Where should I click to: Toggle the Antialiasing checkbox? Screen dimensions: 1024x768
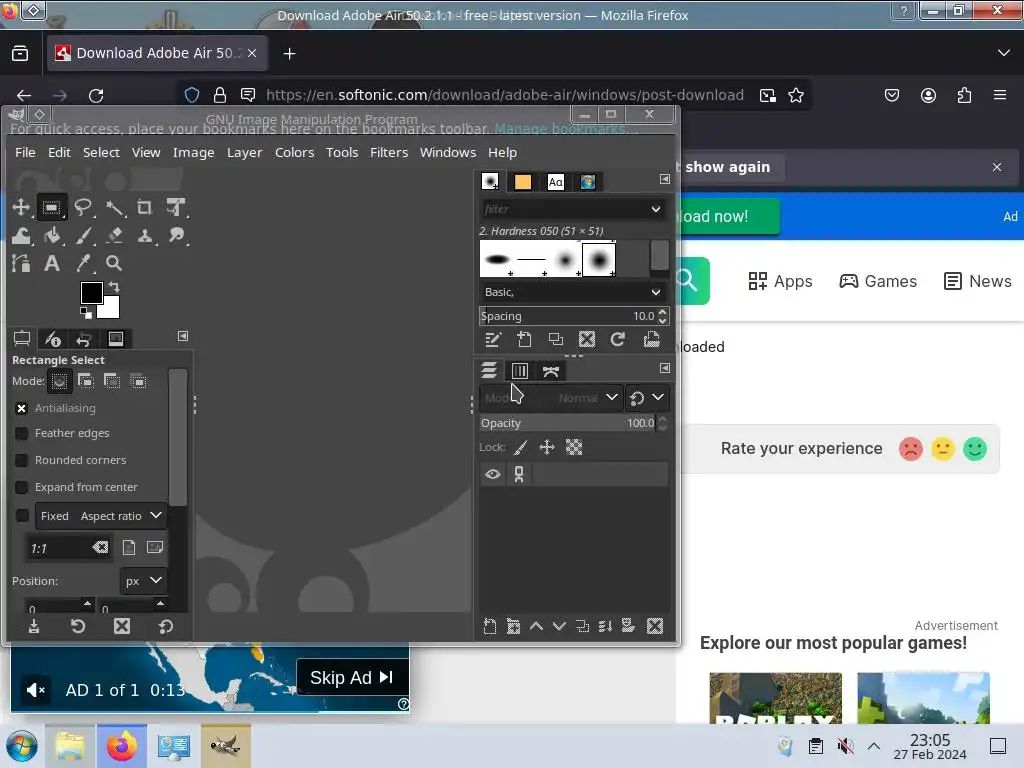pyautogui.click(x=22, y=409)
